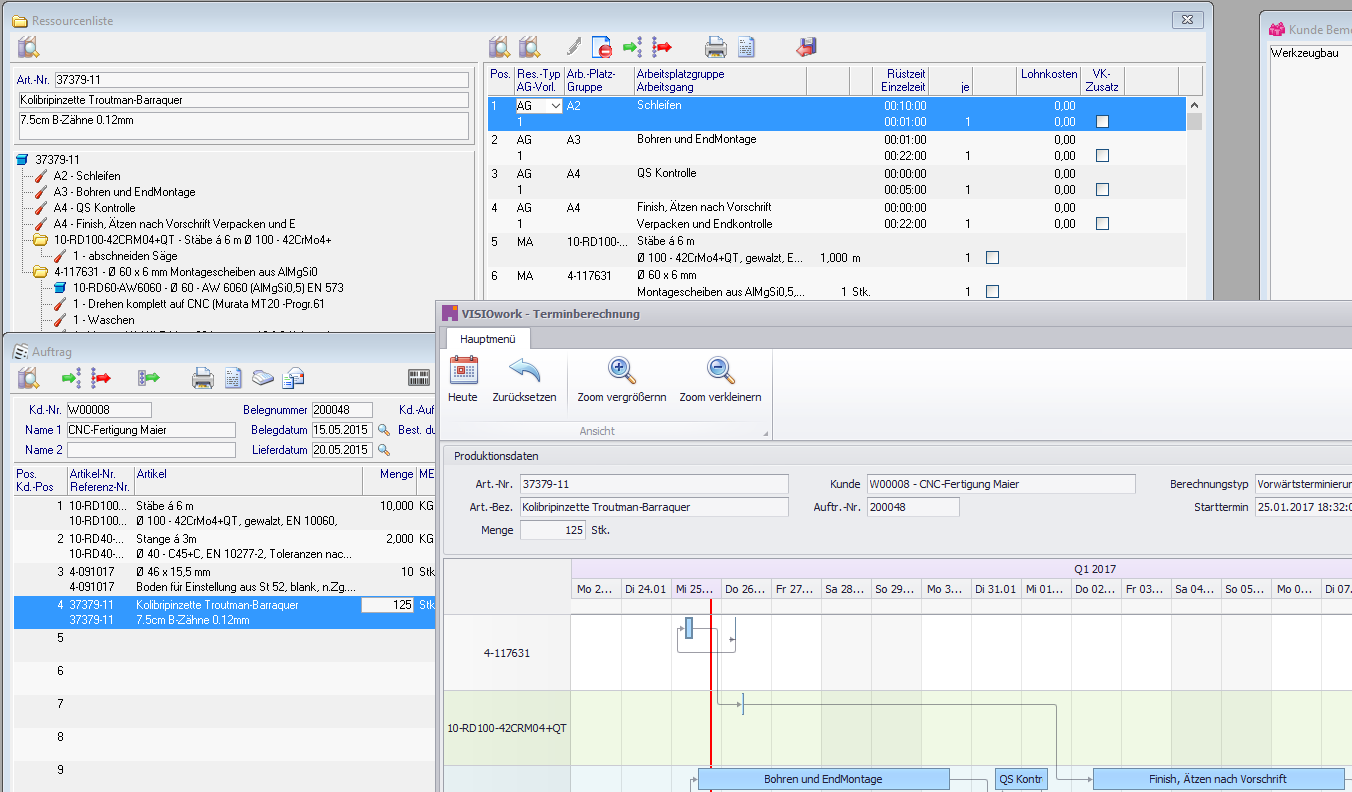Click the Lieferdatum magnifier lookup button

click(383, 450)
